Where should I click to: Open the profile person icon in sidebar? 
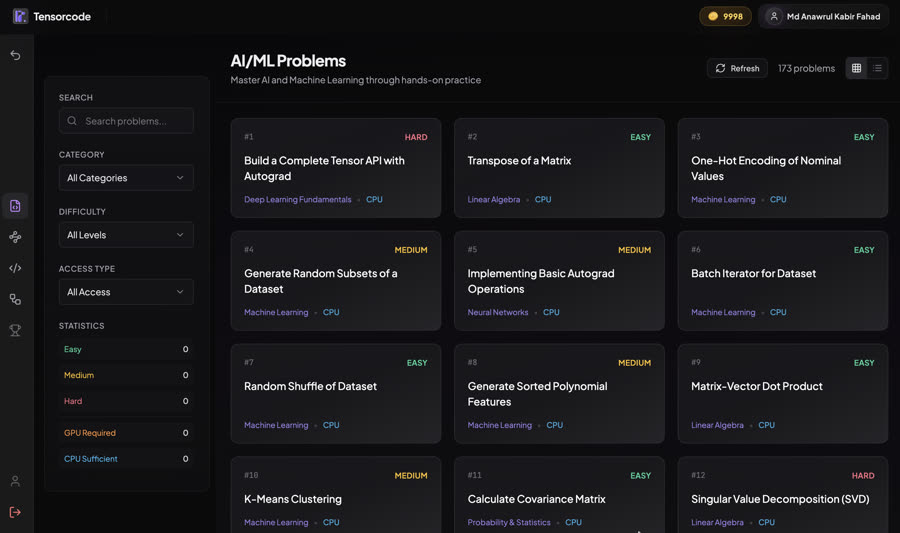tap(15, 481)
